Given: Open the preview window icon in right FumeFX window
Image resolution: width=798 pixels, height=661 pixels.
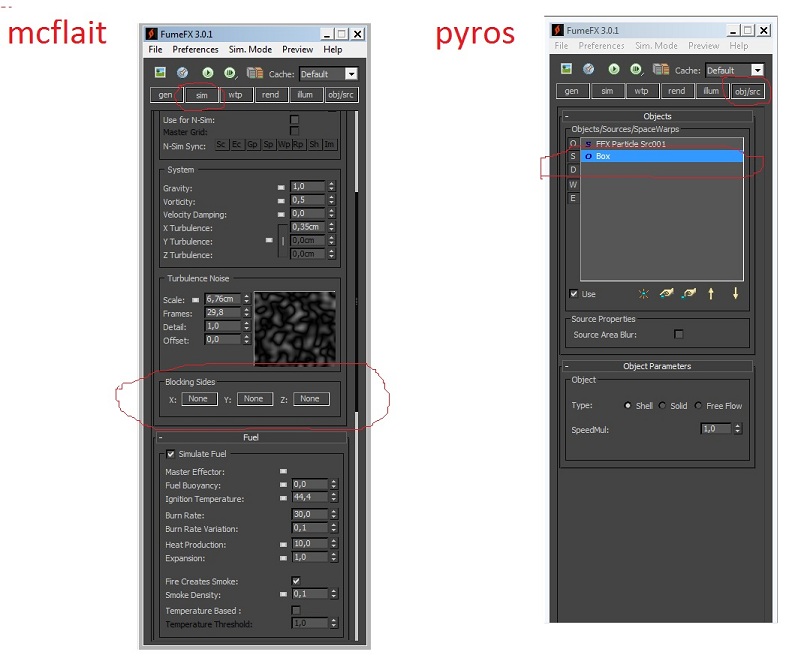Looking at the screenshot, I should pos(566,69).
